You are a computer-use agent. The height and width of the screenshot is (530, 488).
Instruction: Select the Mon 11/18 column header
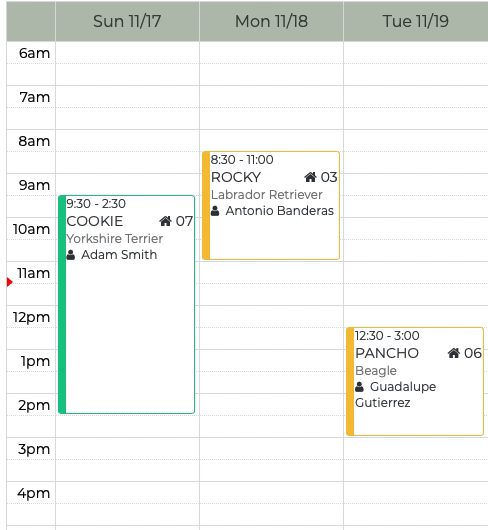click(x=271, y=21)
